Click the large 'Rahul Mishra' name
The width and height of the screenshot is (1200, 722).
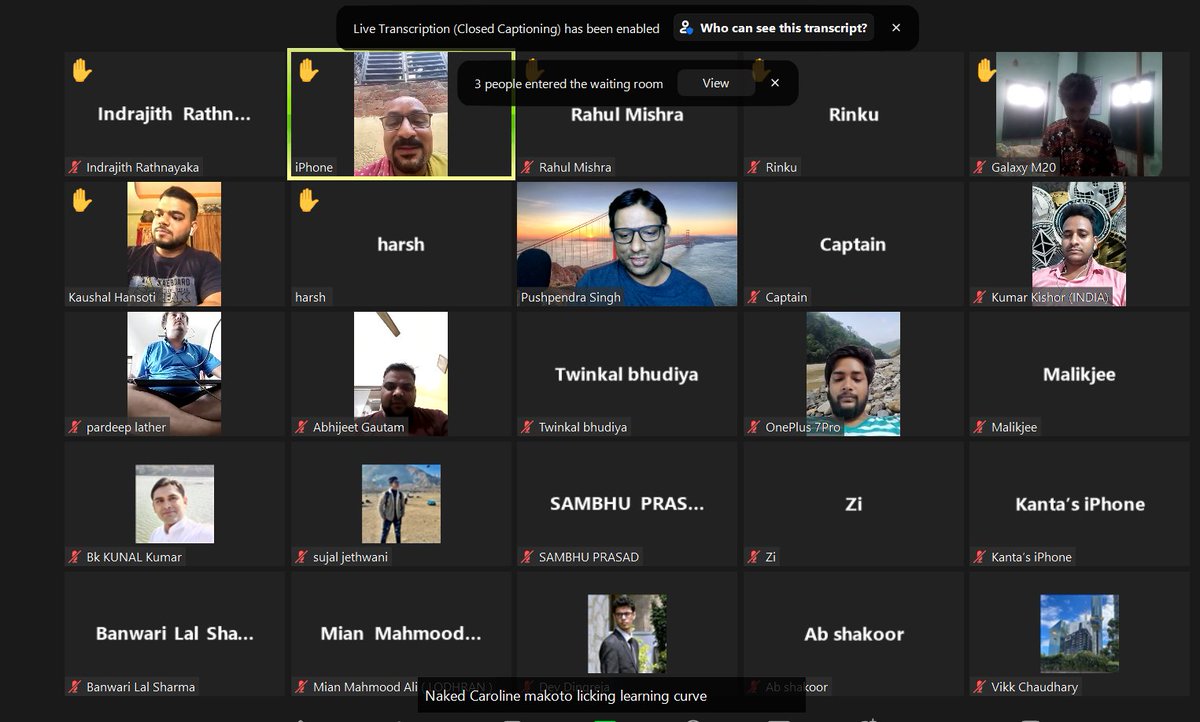627,114
